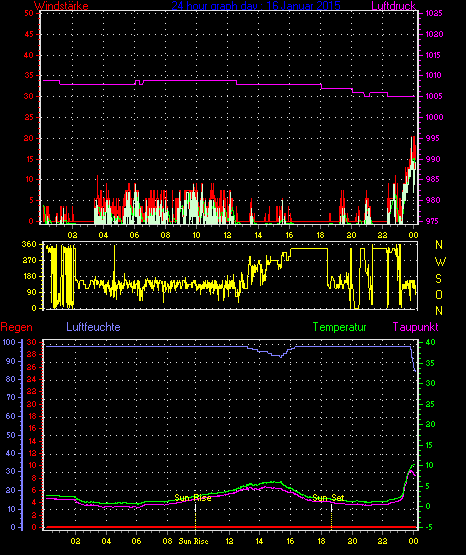The height and width of the screenshot is (555, 466).
Task: Click the yellow O compass letter
Action: (439, 294)
